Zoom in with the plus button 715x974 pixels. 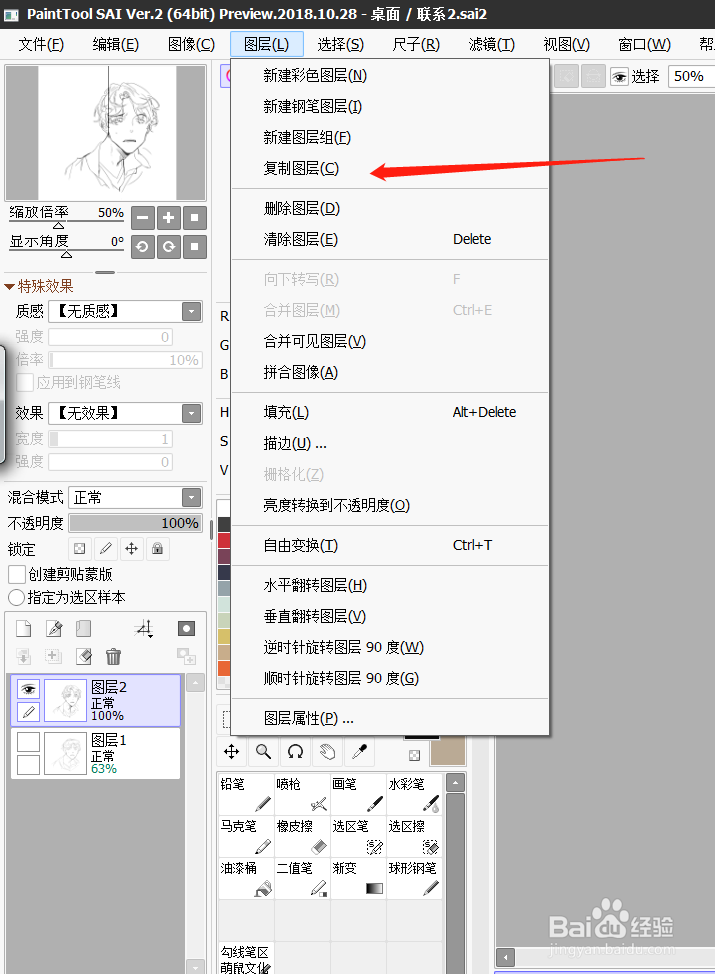(168, 218)
